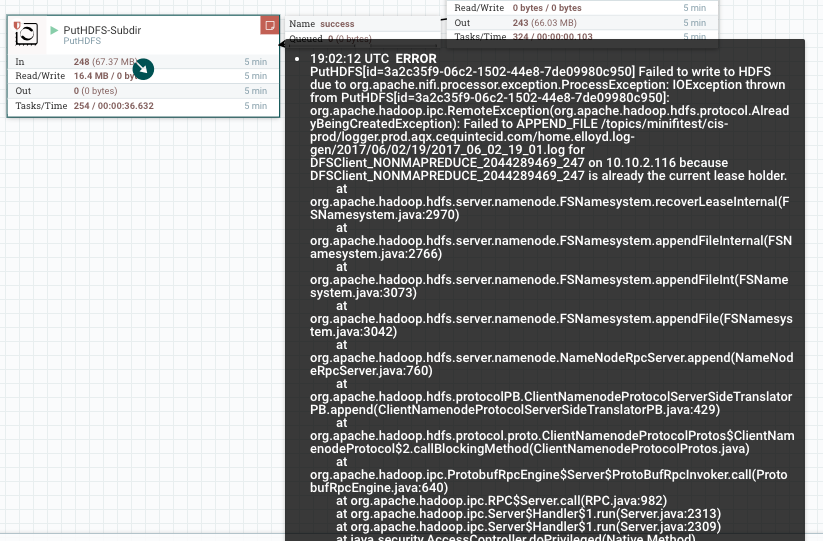The image size is (823, 541).
Task: Click the 5 min label in Tasks/Time row of PutHDFS-Subdir
Action: (x=256, y=106)
